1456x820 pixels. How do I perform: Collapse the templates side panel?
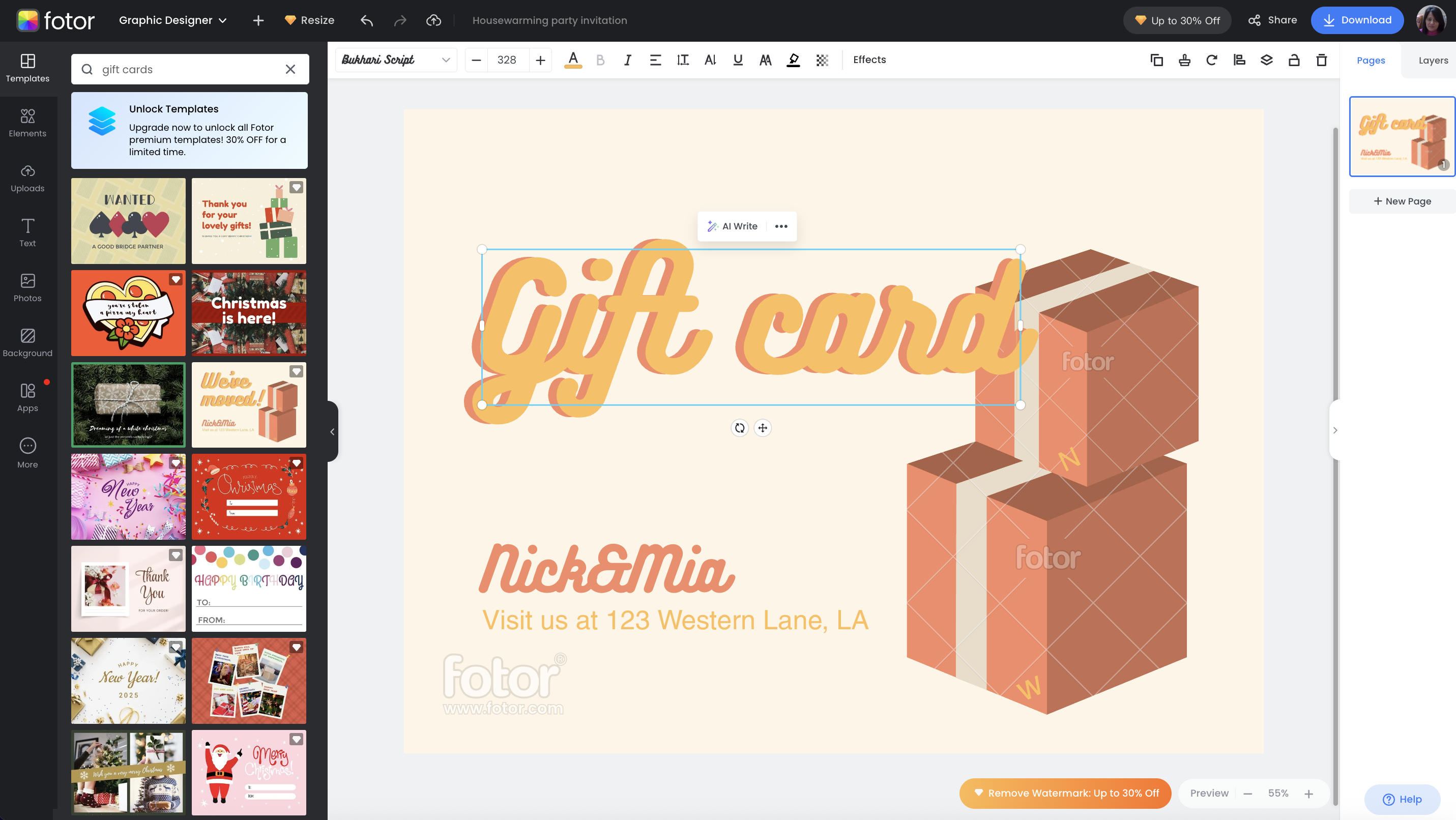coord(331,431)
